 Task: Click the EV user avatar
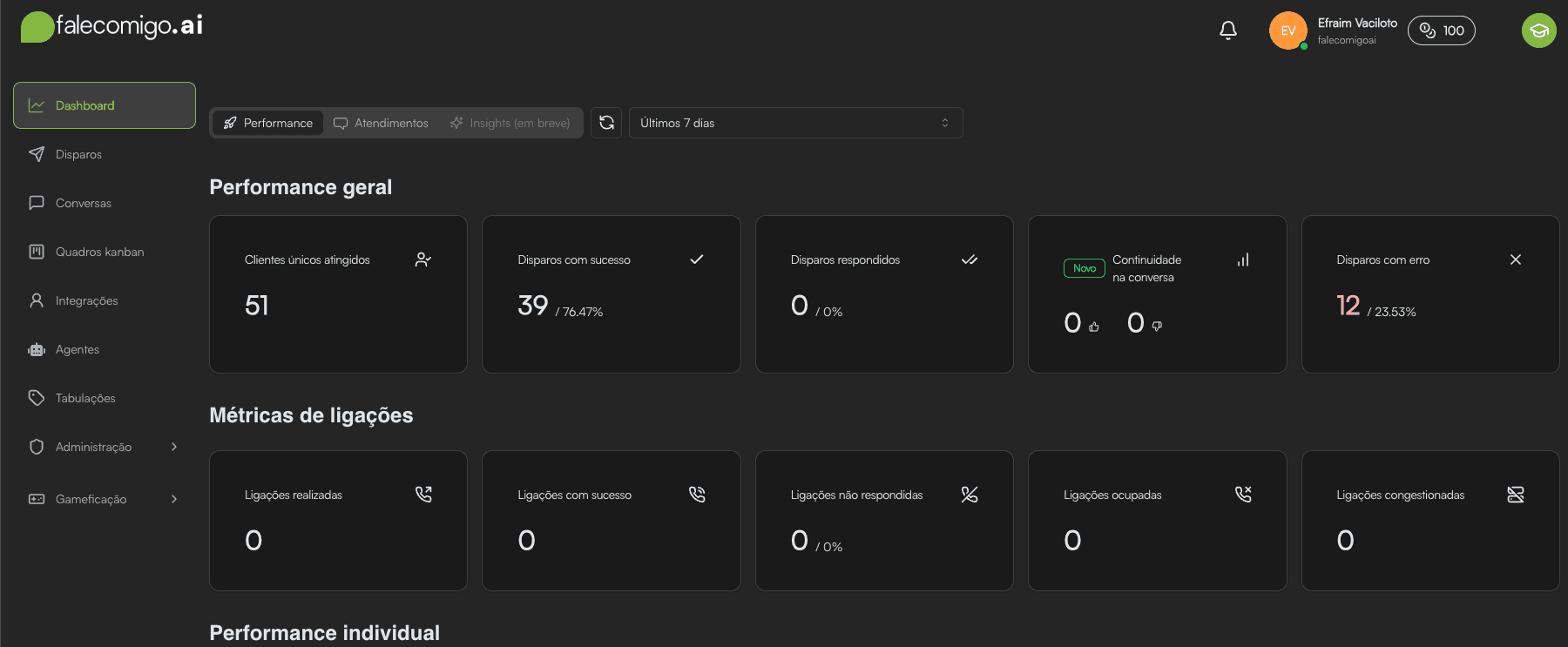point(1288,30)
